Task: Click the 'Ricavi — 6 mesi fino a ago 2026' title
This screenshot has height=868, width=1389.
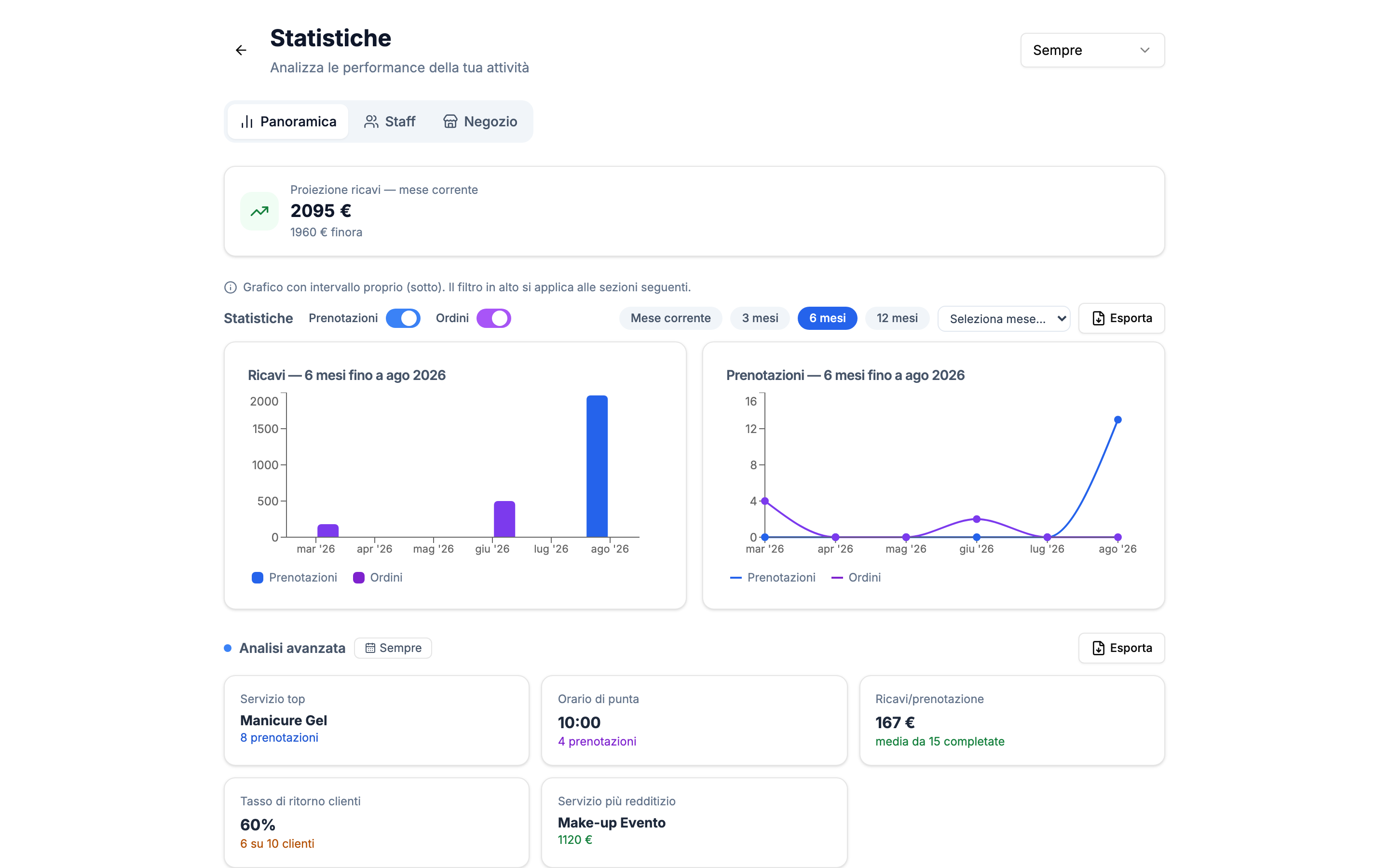Action: (x=347, y=376)
